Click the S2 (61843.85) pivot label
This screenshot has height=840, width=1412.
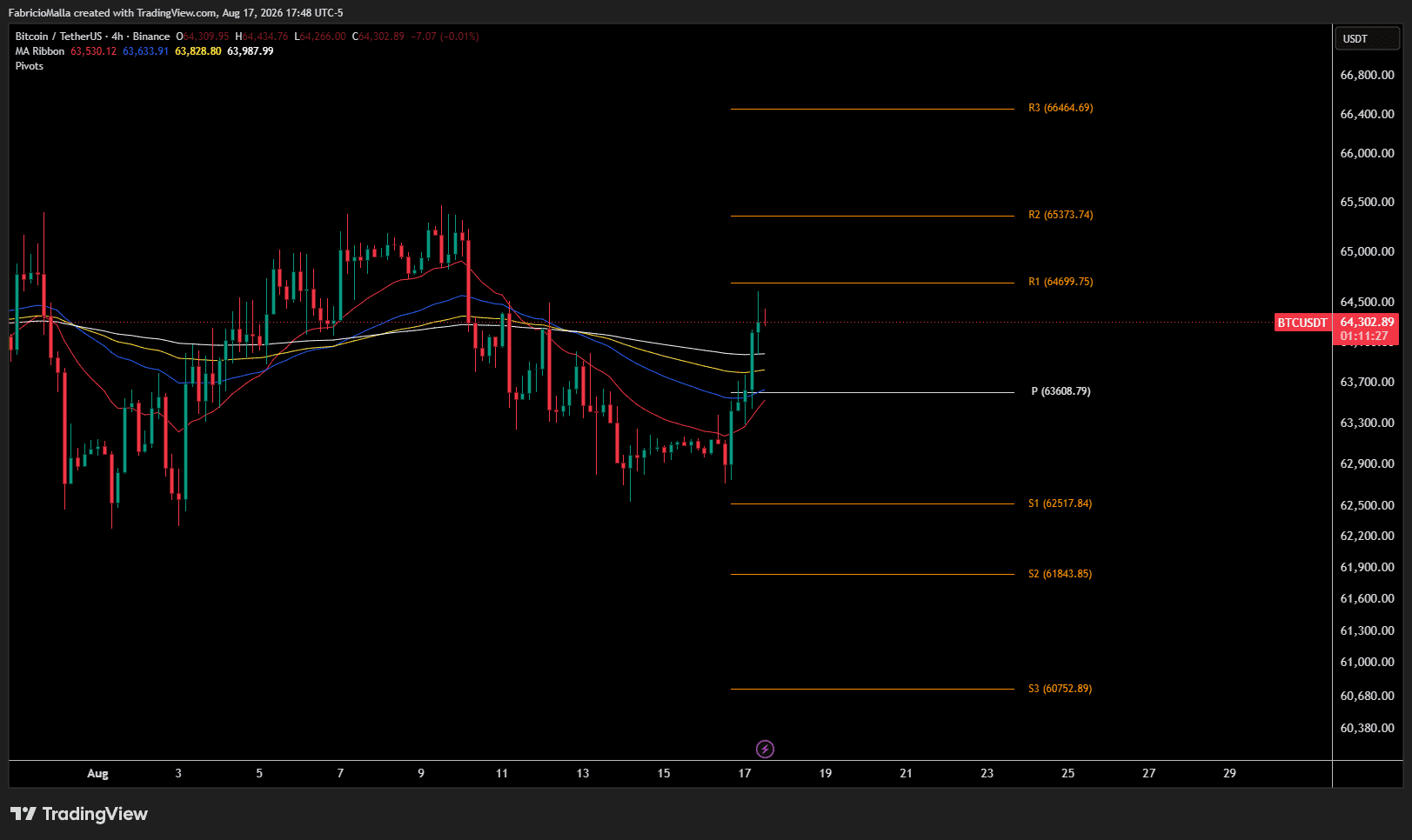tap(1060, 574)
